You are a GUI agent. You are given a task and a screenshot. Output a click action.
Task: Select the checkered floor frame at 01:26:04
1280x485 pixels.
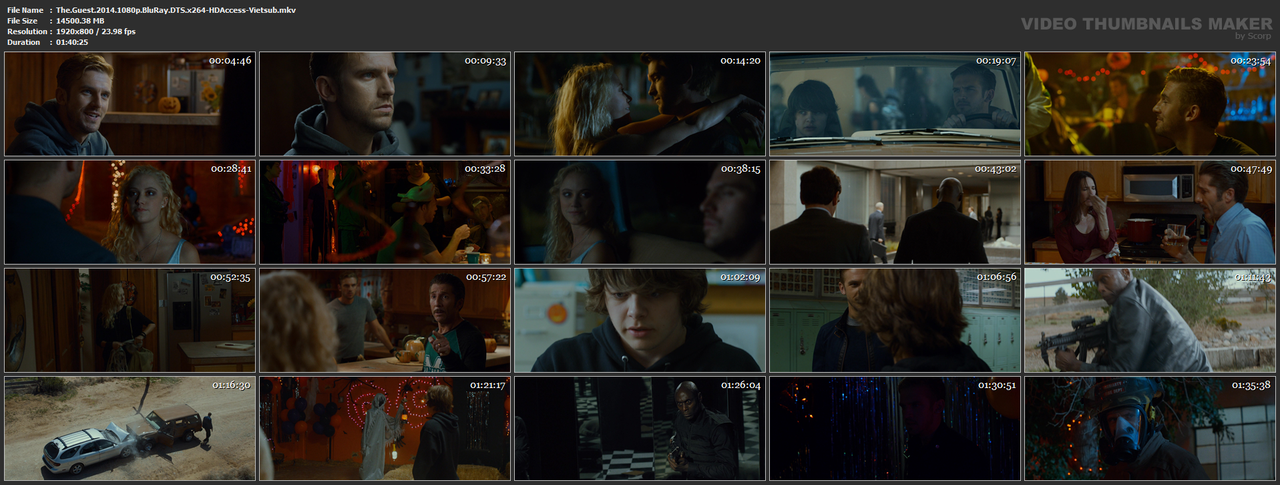(x=640, y=428)
